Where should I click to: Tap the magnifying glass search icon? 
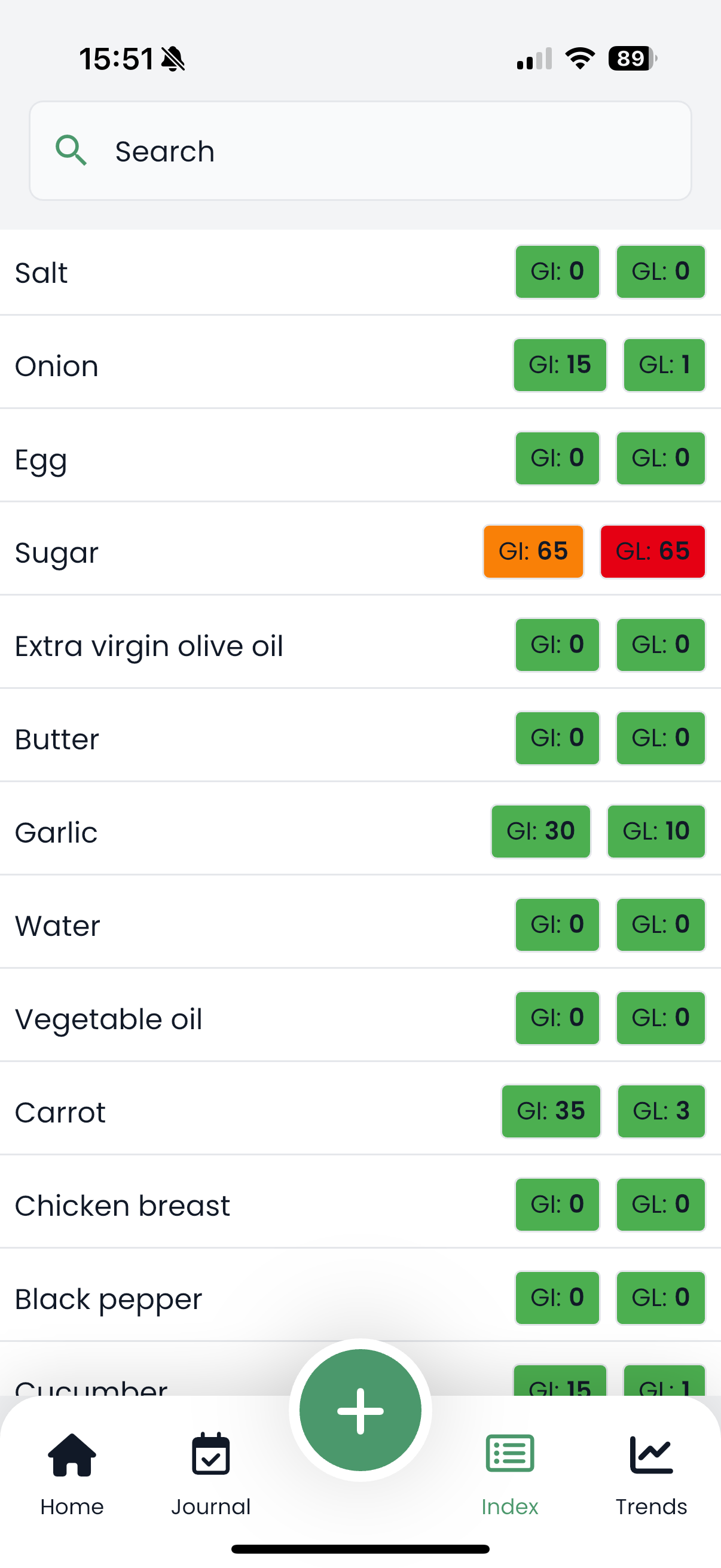coord(71,150)
